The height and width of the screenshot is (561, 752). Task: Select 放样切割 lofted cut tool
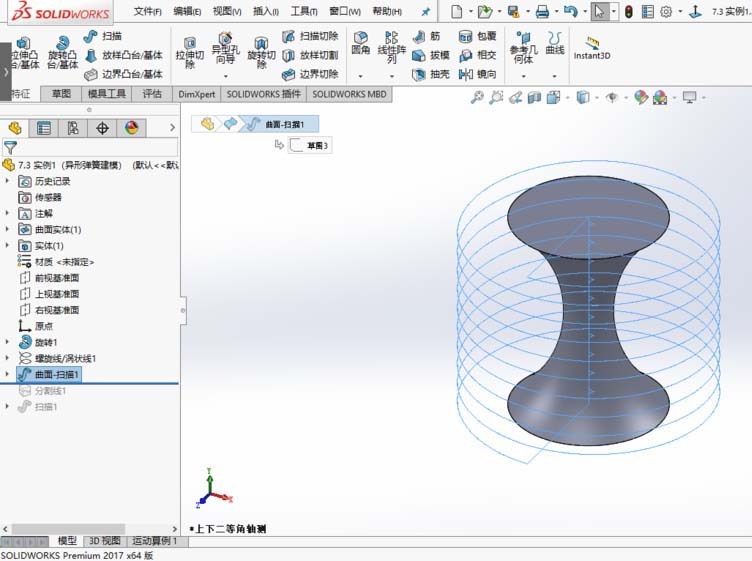pyautogui.click(x=310, y=55)
